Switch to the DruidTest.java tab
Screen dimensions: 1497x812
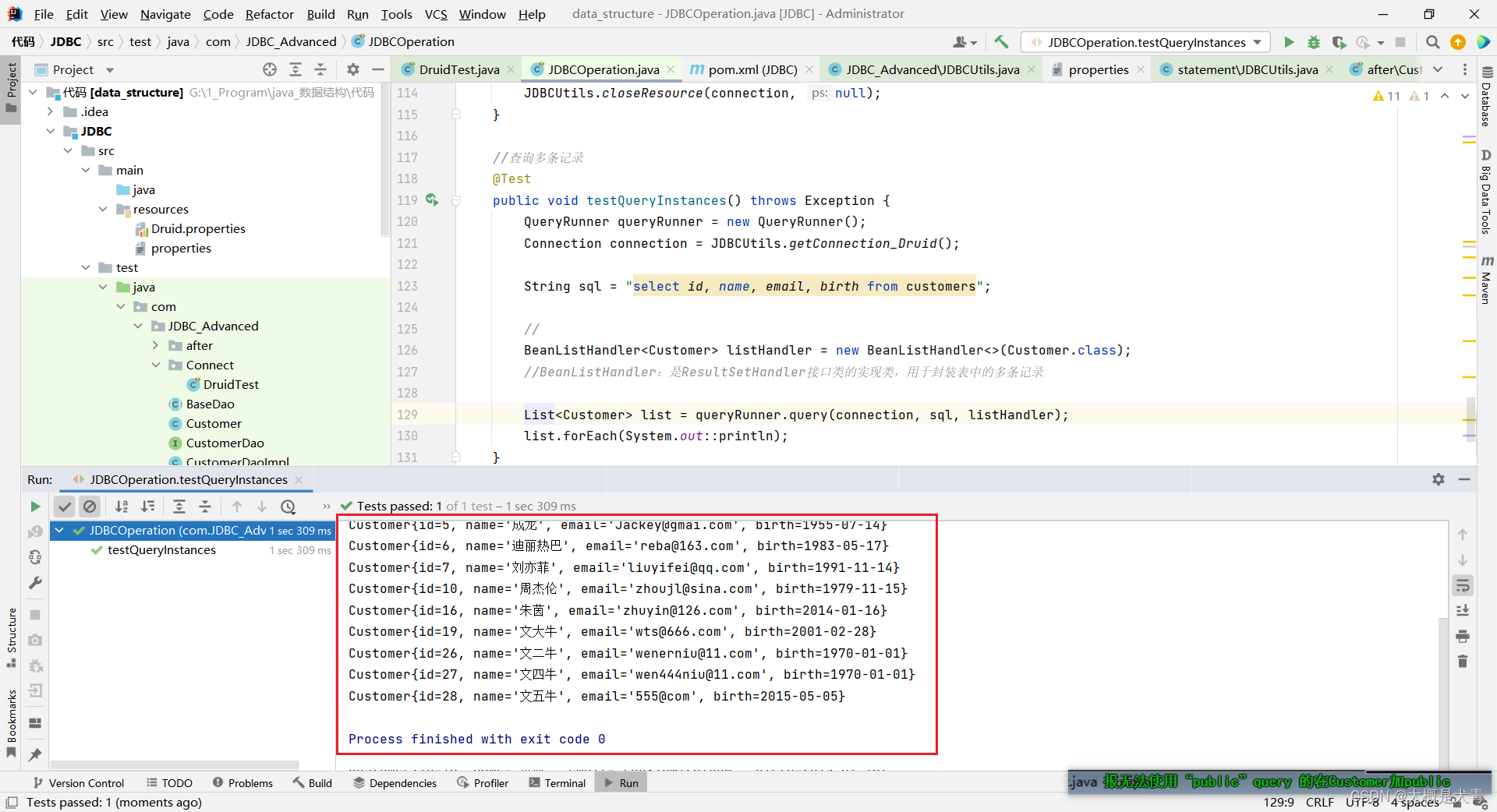coord(458,69)
